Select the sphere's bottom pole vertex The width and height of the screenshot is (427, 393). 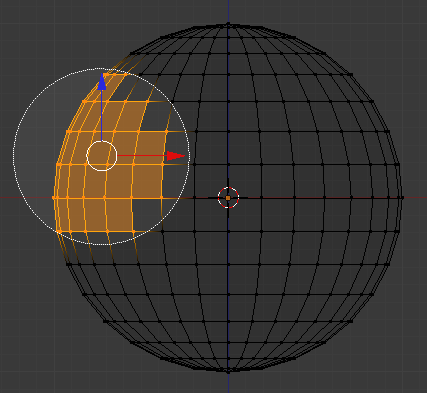click(228, 371)
